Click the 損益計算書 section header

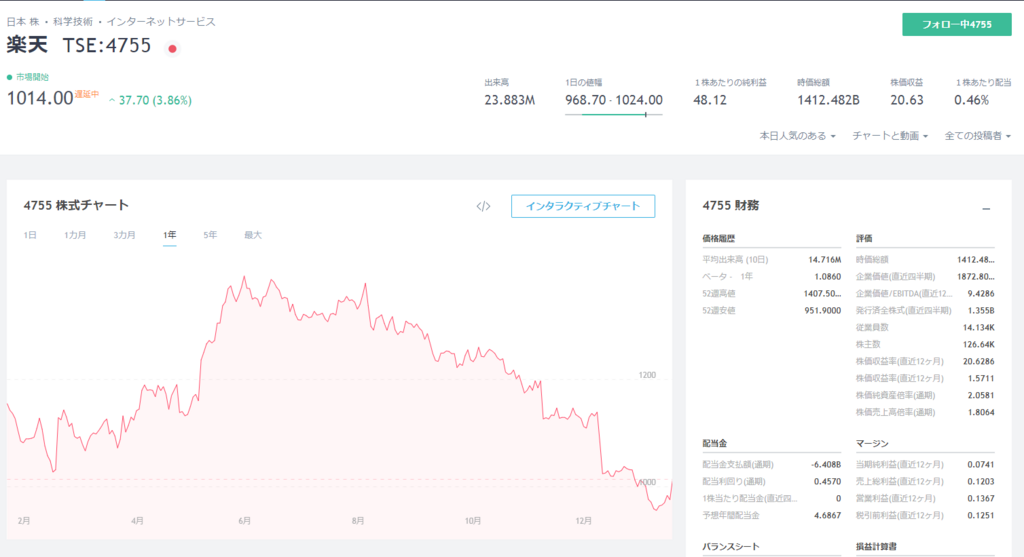tap(876, 547)
